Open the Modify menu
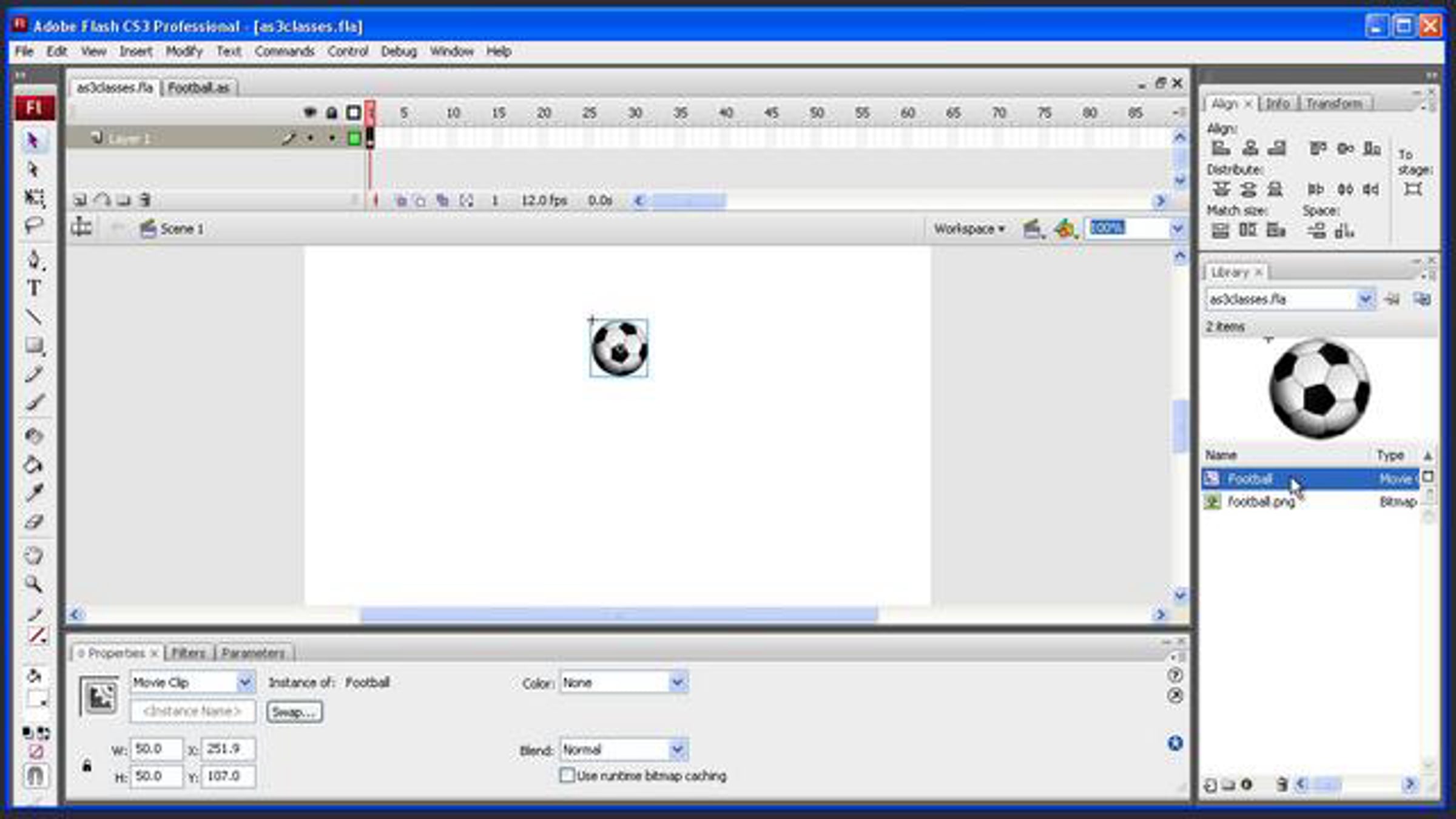This screenshot has width=1456, height=819. pos(184,52)
